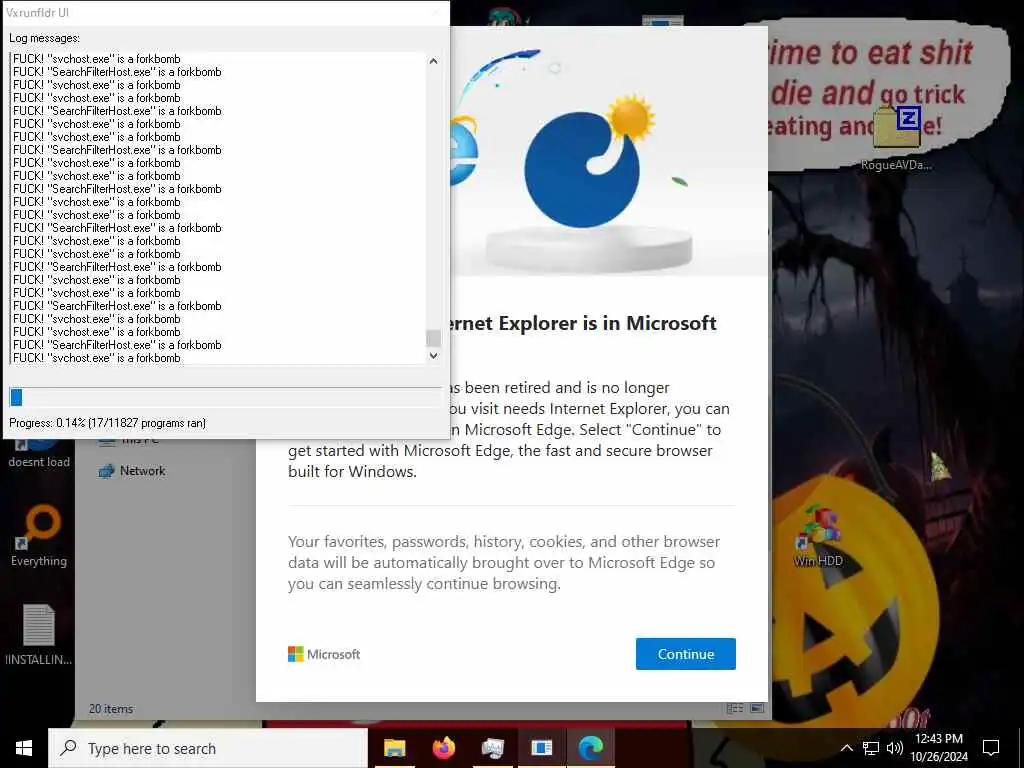Click the Vxrunfldr taskbar window icon
This screenshot has height=768, width=1024.
point(541,748)
